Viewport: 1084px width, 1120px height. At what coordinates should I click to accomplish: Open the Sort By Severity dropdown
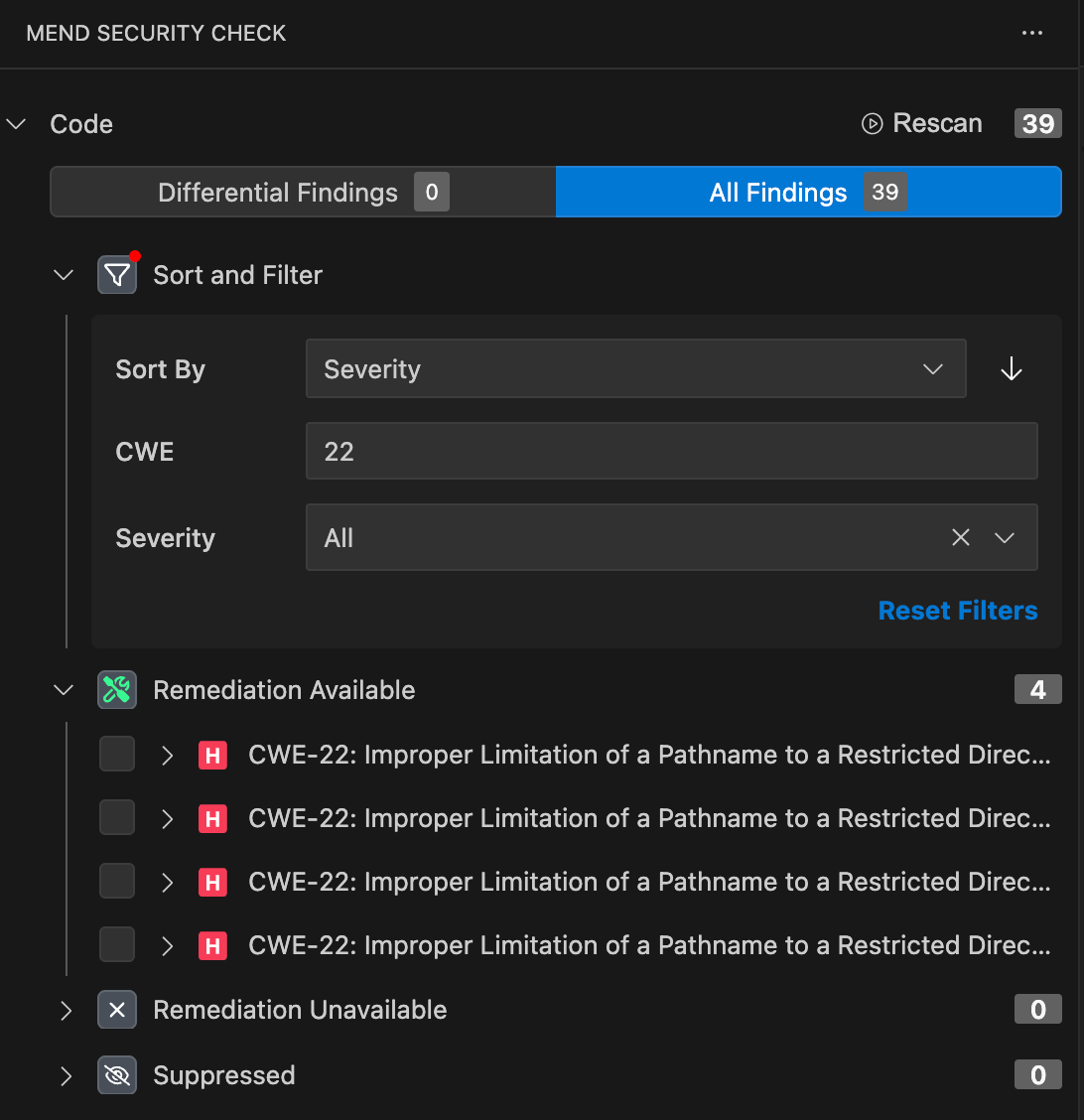635,369
